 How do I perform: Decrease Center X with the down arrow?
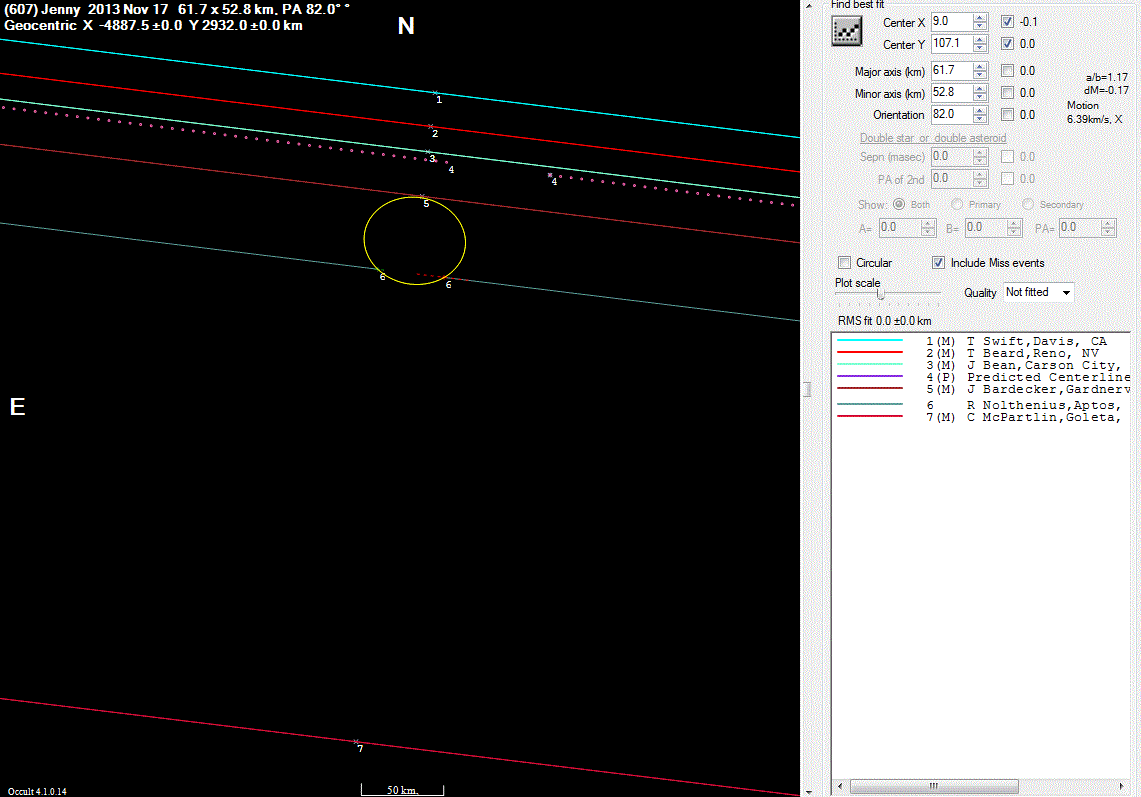980,27
